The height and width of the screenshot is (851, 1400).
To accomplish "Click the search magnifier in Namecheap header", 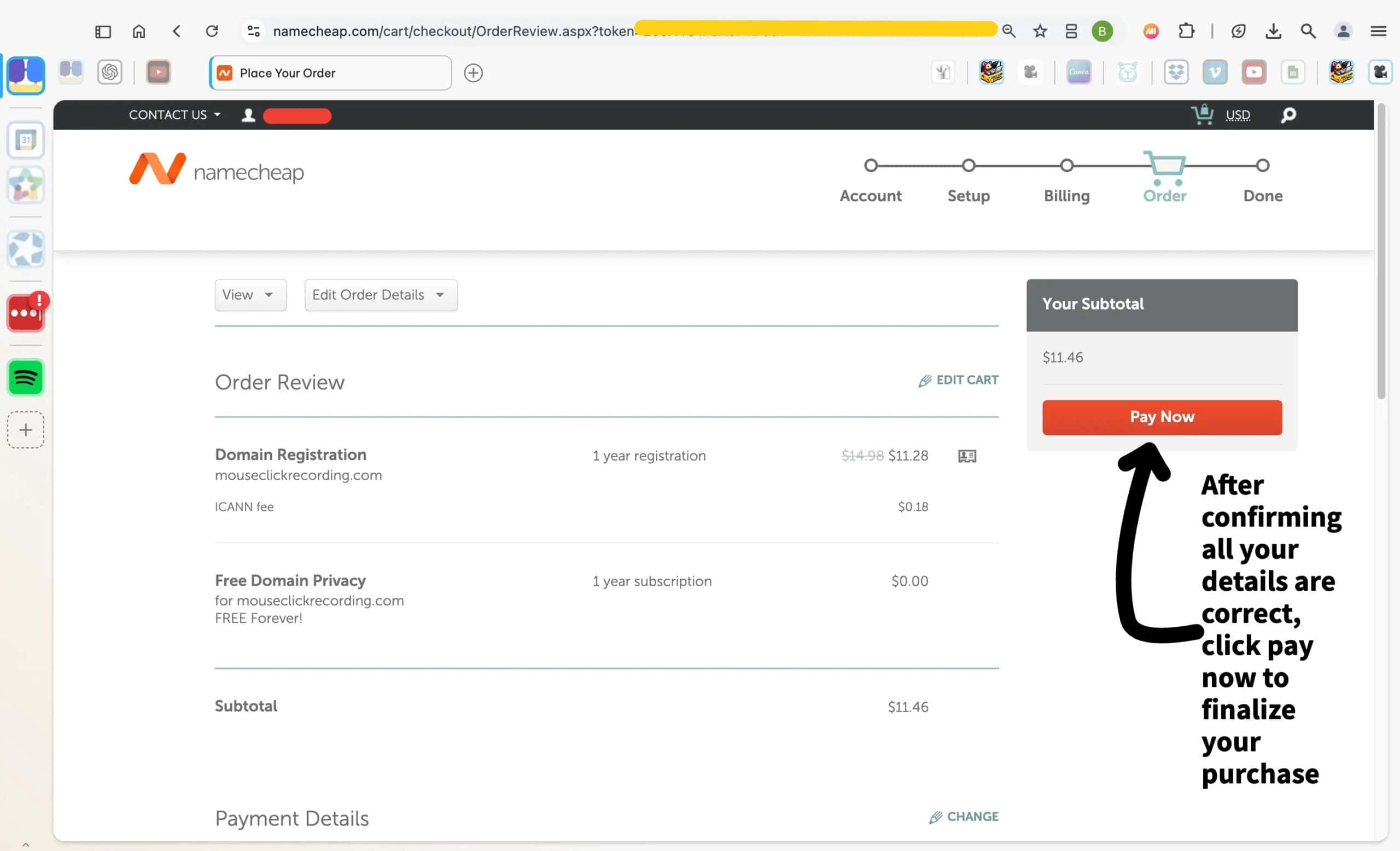I will pos(1288,115).
